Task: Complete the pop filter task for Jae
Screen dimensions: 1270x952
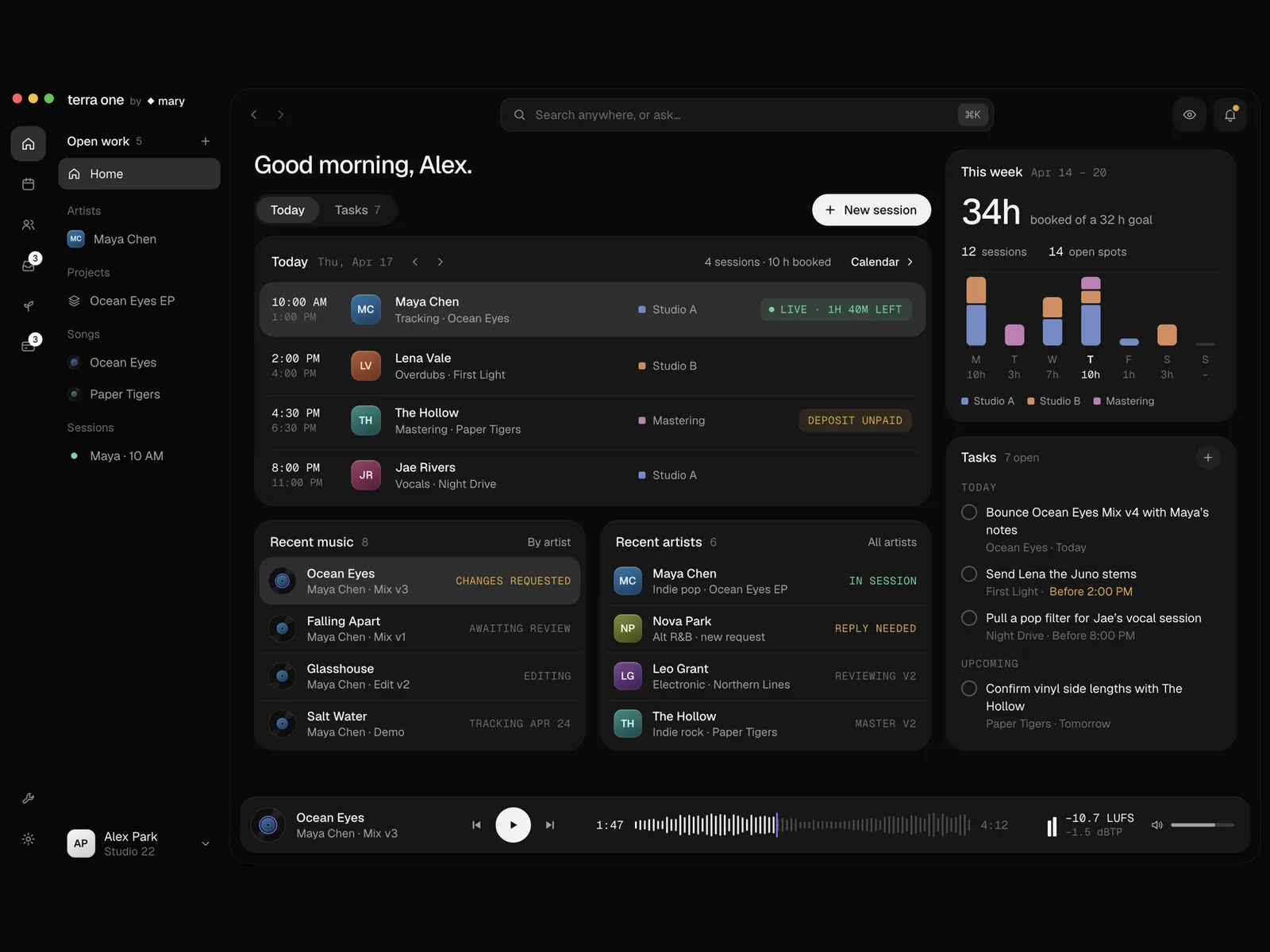Action: point(969,618)
